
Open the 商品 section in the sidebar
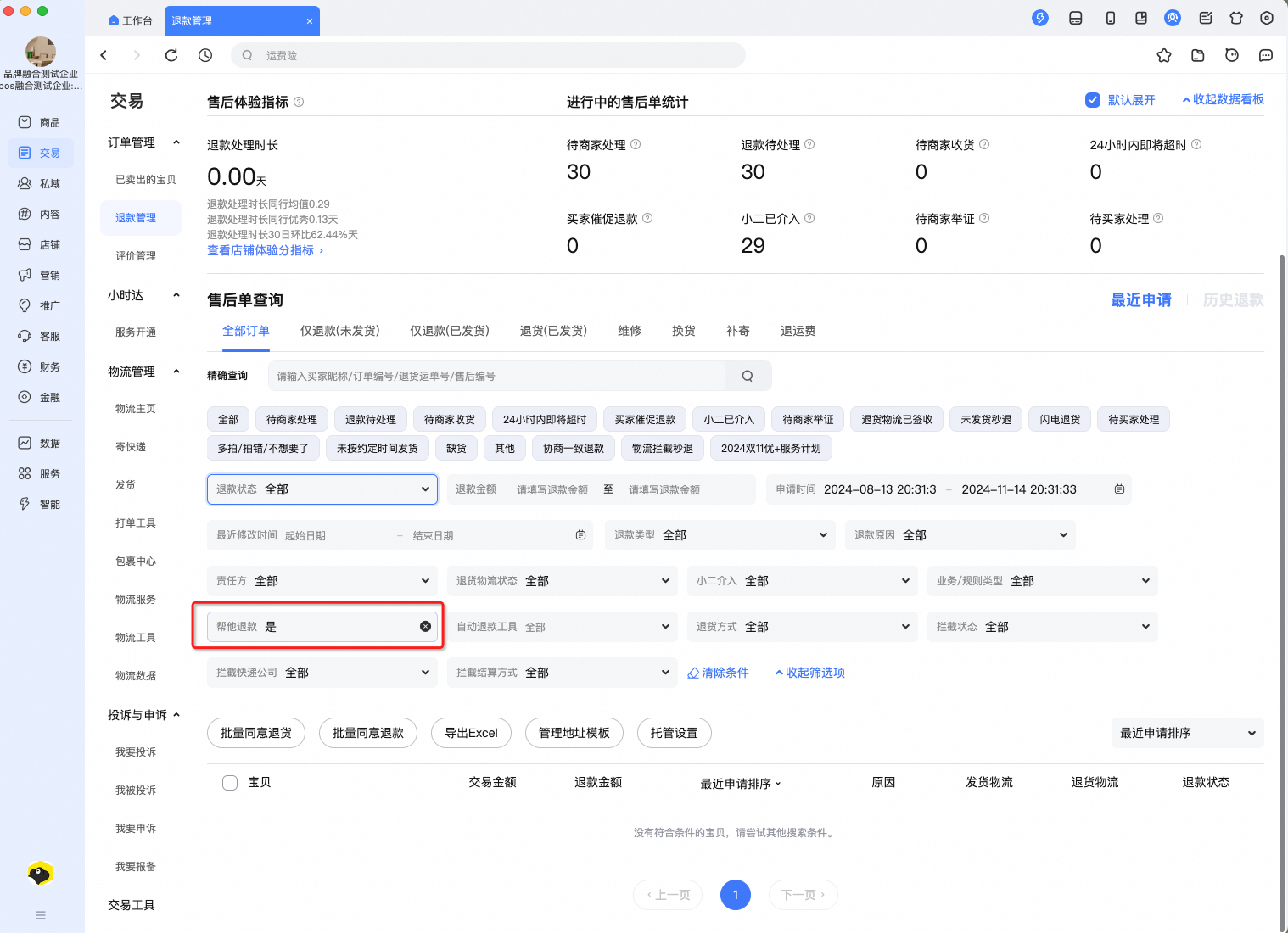coord(40,122)
